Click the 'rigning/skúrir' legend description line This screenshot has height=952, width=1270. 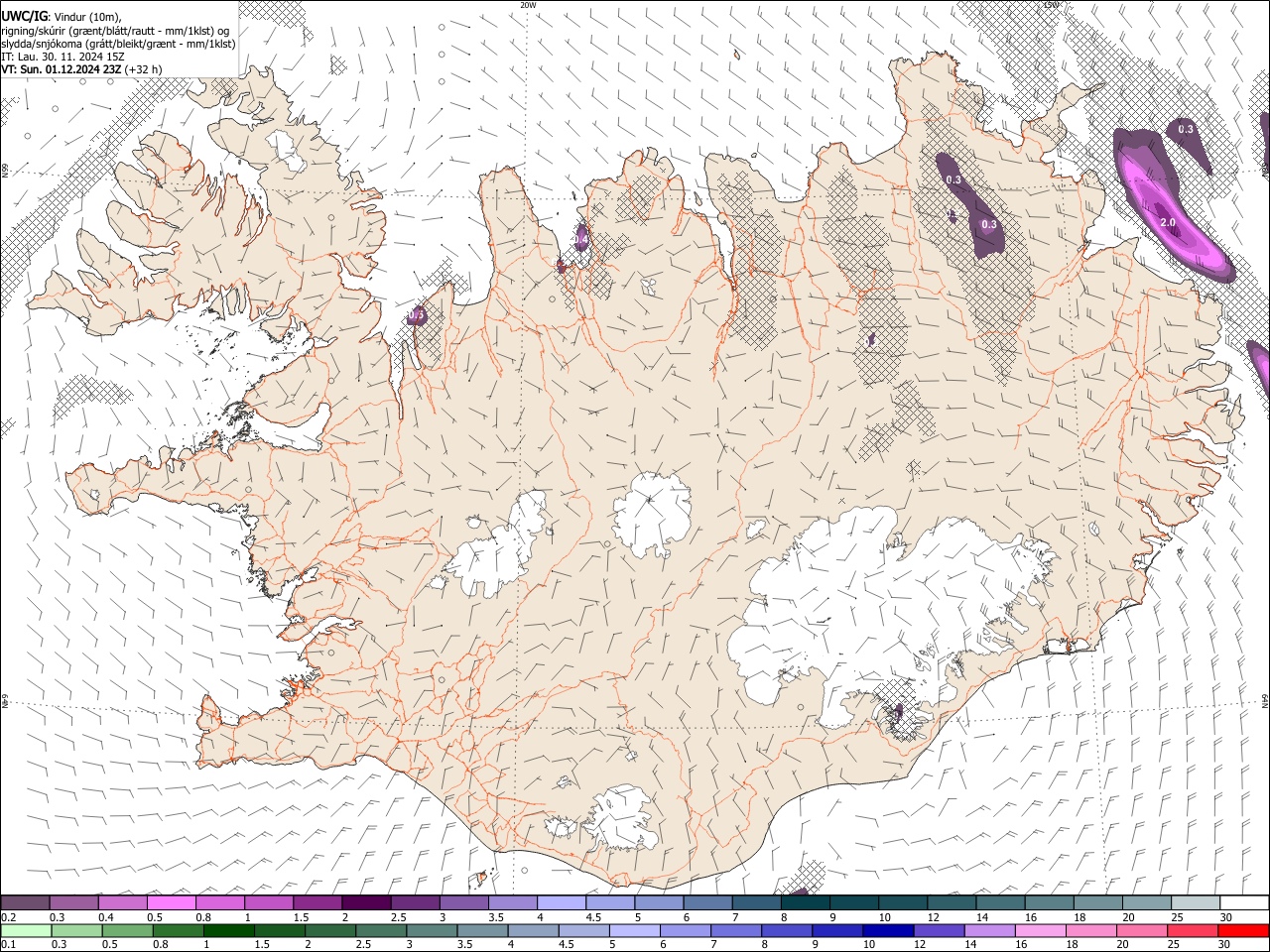point(115,31)
